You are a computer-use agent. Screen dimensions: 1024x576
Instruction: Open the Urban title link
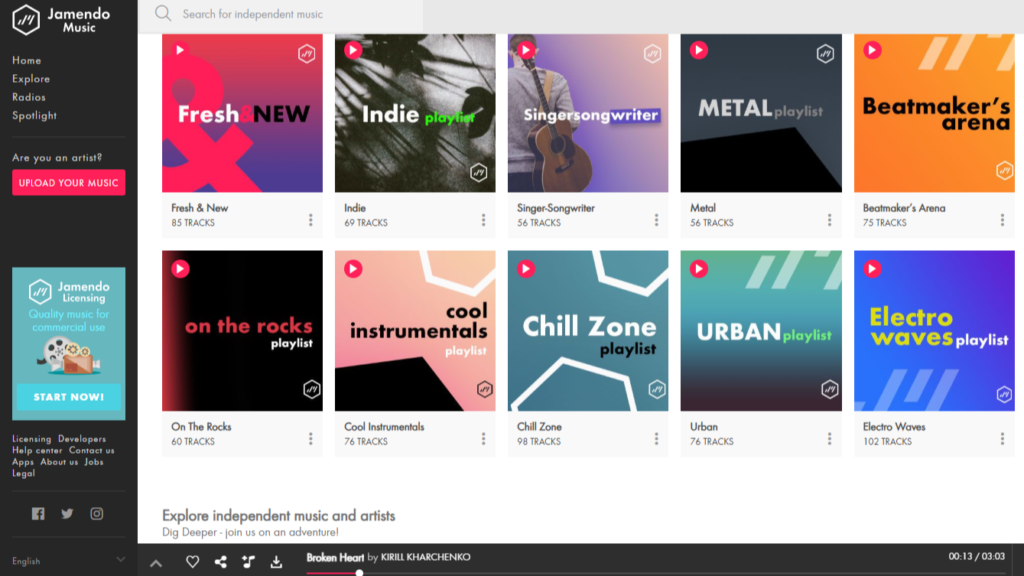704,426
